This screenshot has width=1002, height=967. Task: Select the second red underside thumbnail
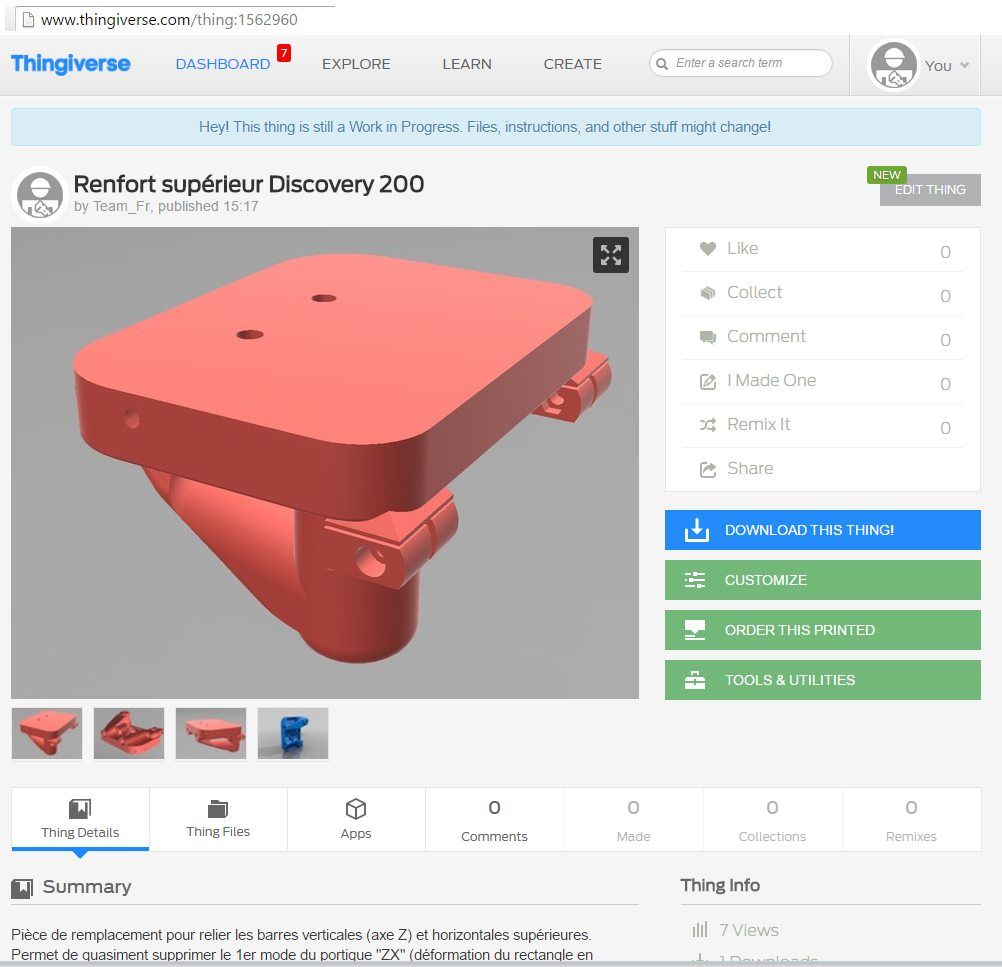point(128,733)
